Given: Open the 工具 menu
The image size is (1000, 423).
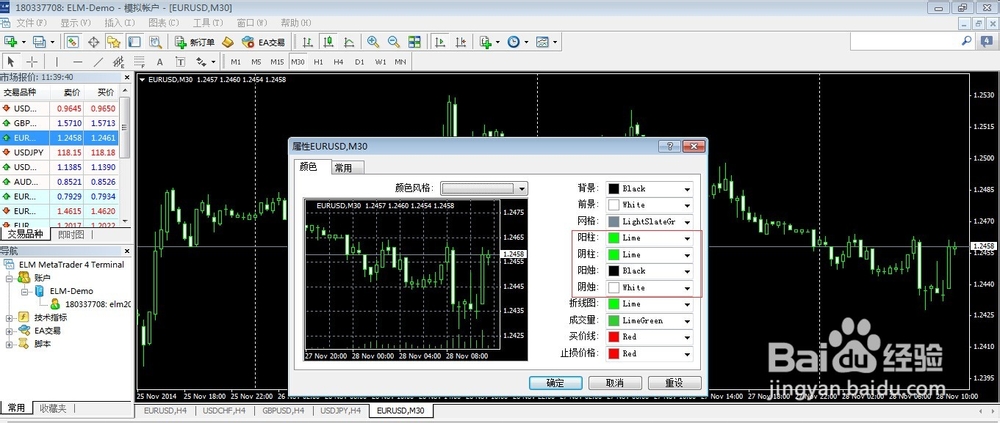Looking at the screenshot, I should click(x=208, y=23).
